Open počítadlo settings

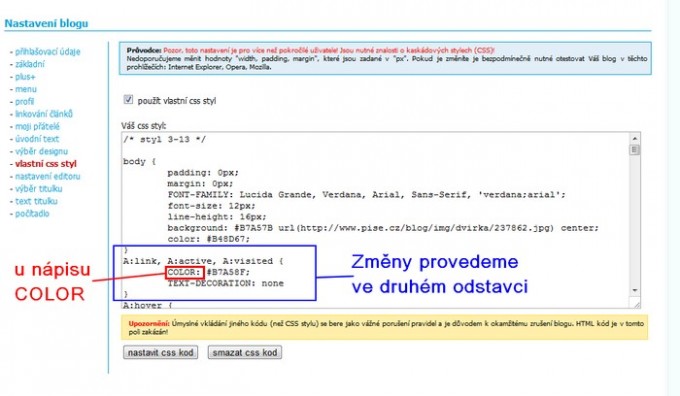pyautogui.click(x=32, y=214)
